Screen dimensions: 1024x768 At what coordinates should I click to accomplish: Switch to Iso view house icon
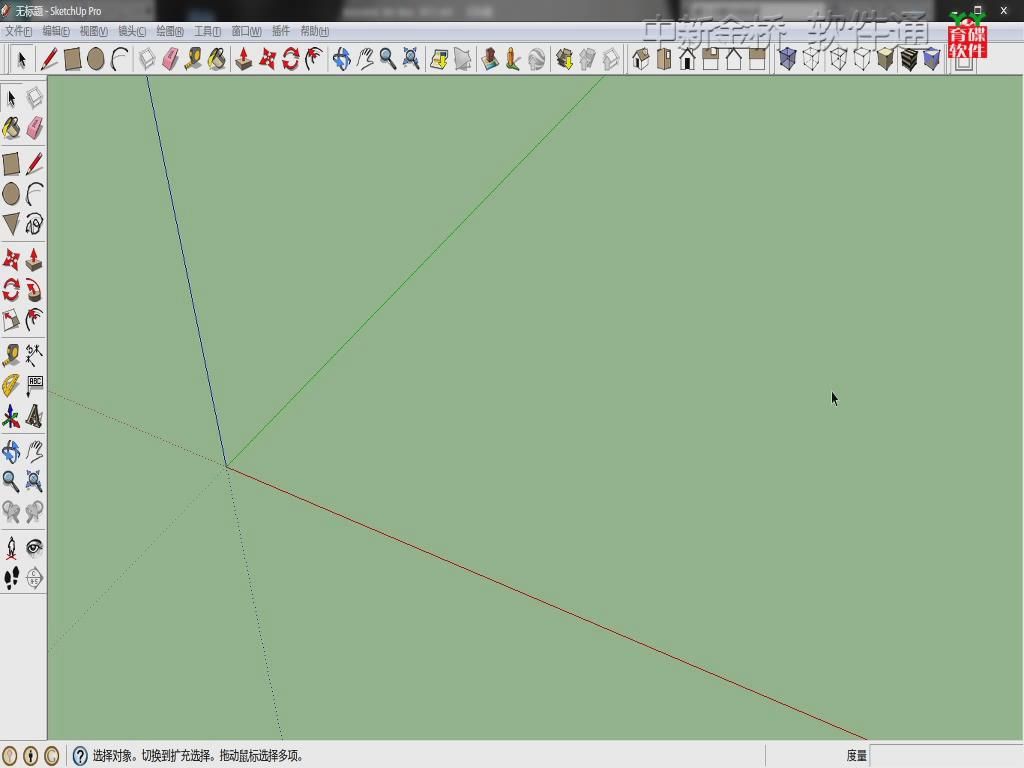pyautogui.click(x=641, y=59)
